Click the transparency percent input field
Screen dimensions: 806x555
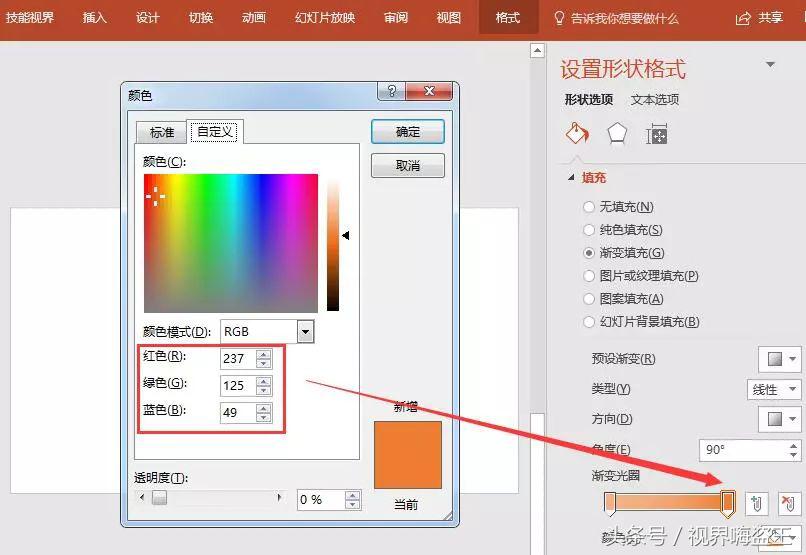321,500
